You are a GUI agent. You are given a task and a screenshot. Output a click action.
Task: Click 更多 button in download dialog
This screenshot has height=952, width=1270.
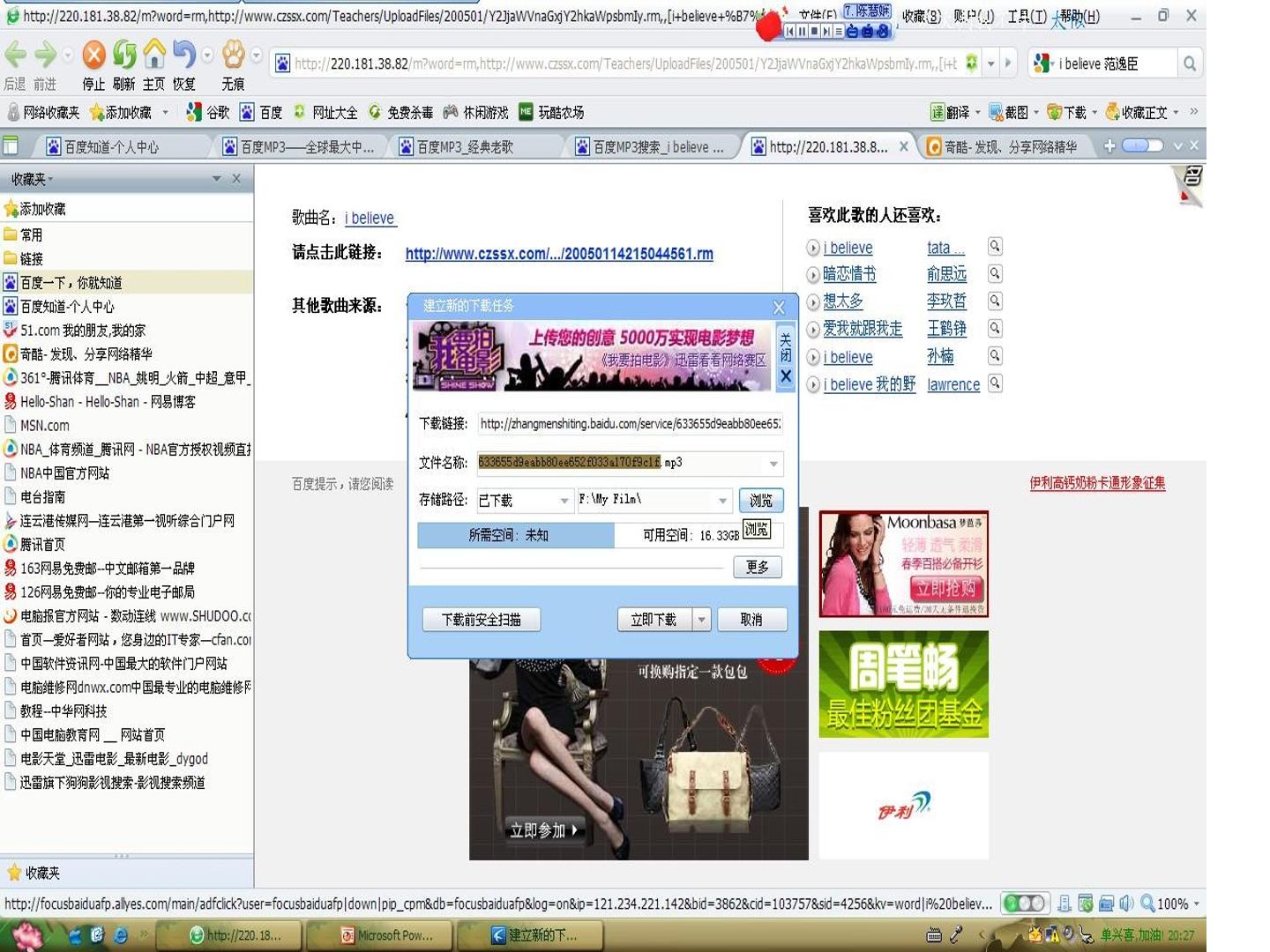[758, 567]
